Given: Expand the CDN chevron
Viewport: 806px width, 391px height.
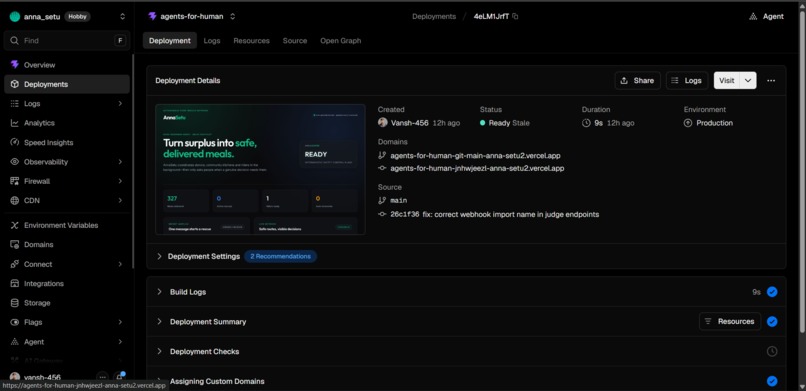Looking at the screenshot, I should (x=120, y=200).
